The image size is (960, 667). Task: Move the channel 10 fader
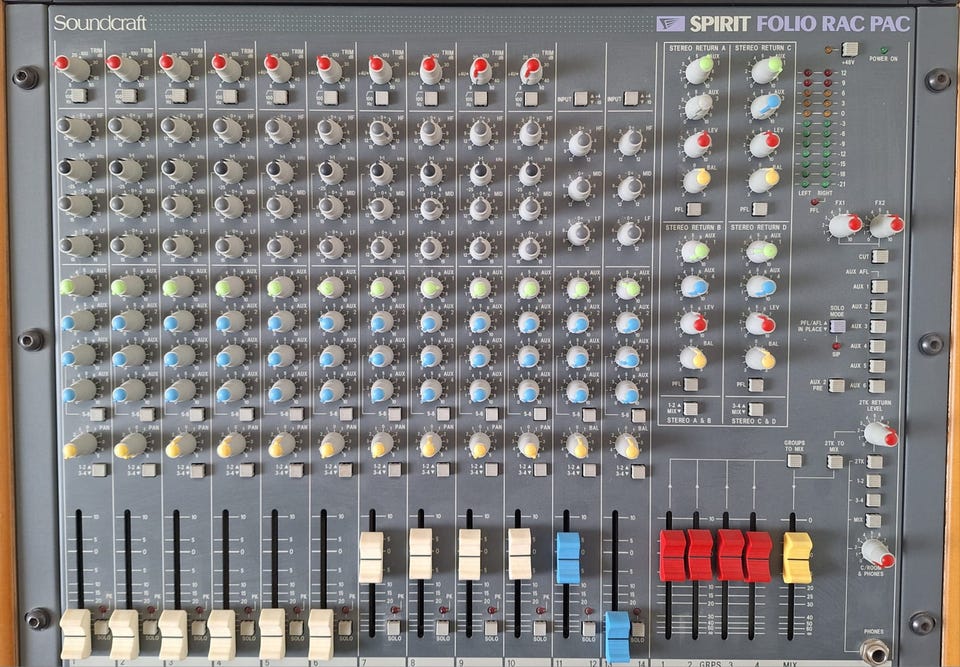point(520,554)
